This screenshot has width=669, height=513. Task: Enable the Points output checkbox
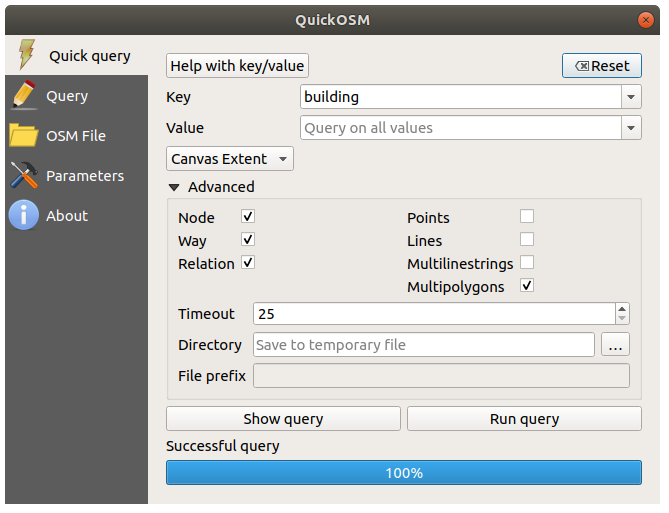pyautogui.click(x=527, y=217)
